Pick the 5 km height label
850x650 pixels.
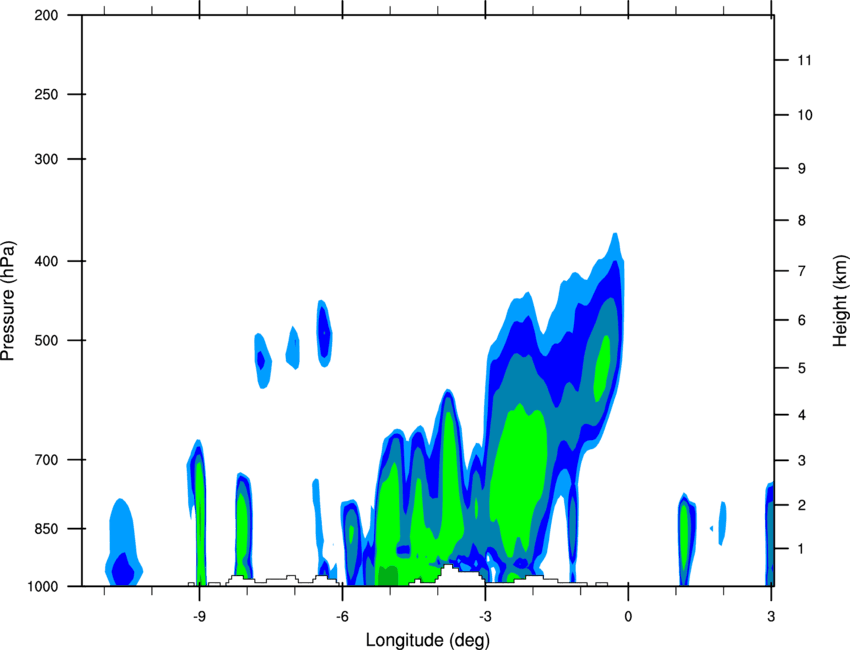click(802, 368)
